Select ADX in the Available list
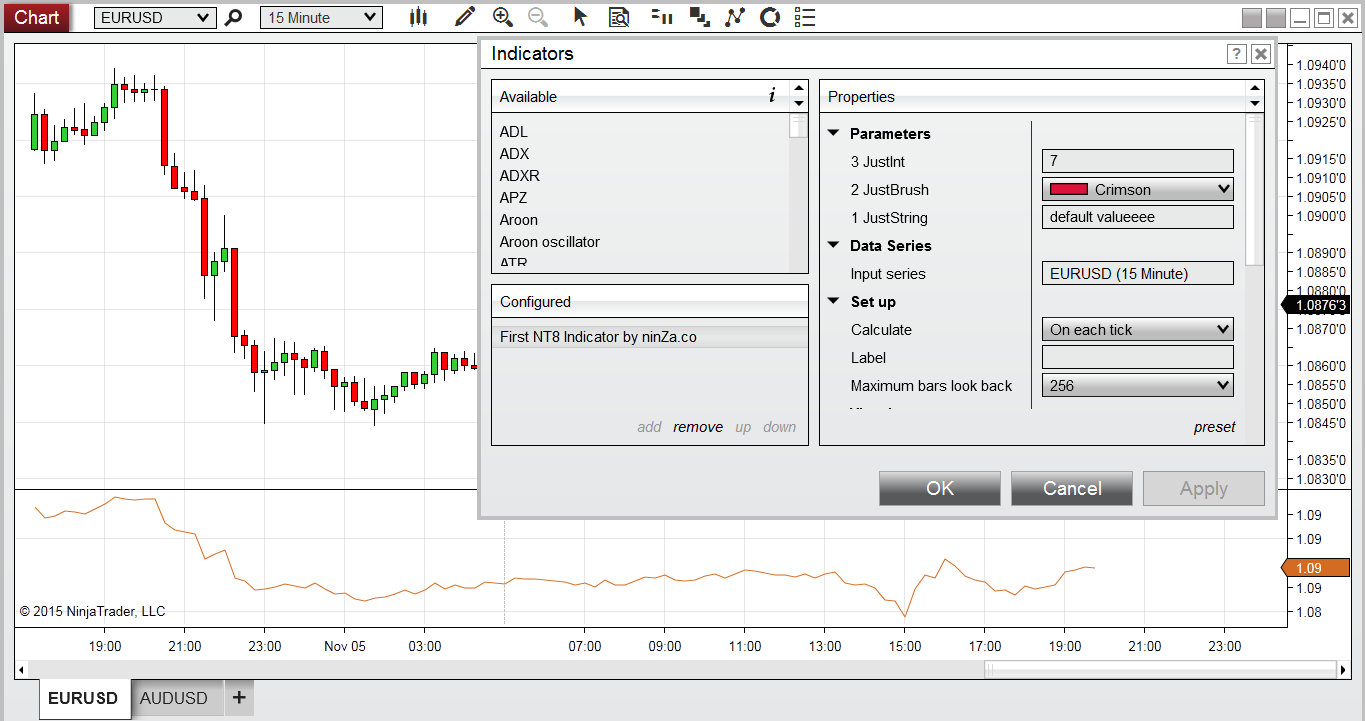 pos(515,154)
